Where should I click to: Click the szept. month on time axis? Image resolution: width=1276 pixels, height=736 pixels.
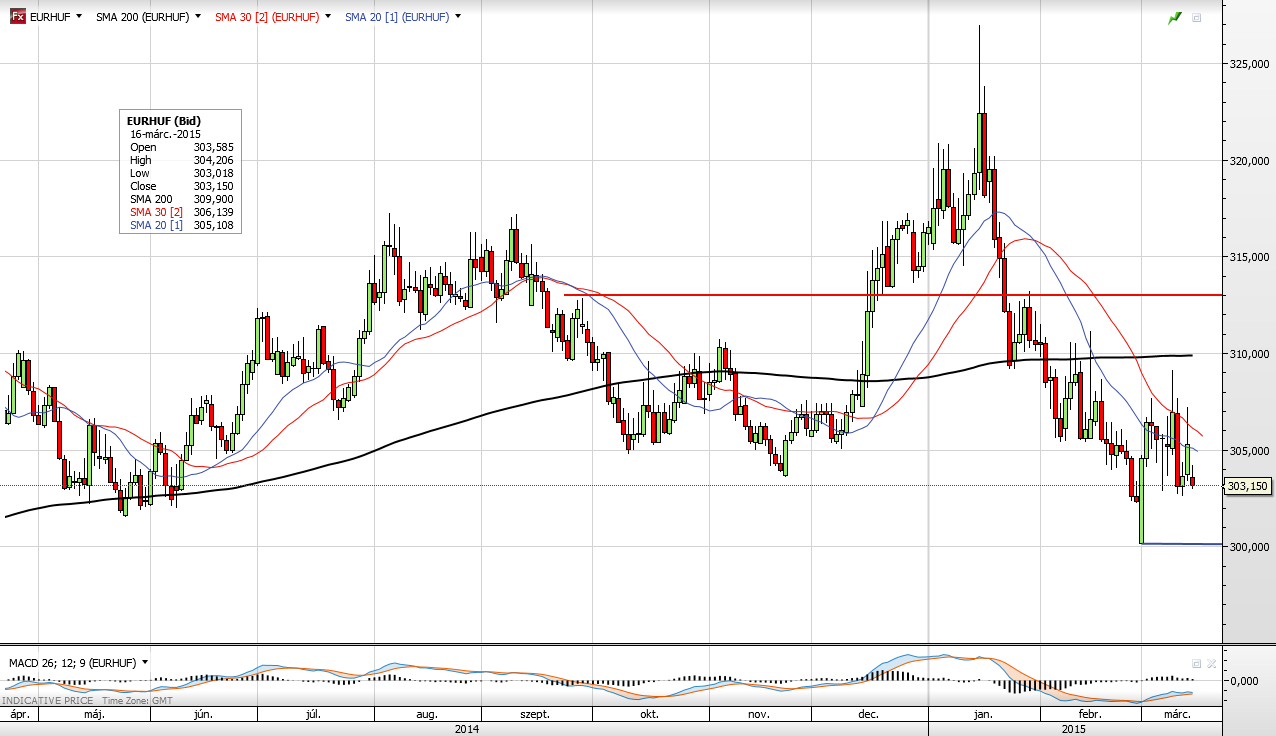(537, 715)
